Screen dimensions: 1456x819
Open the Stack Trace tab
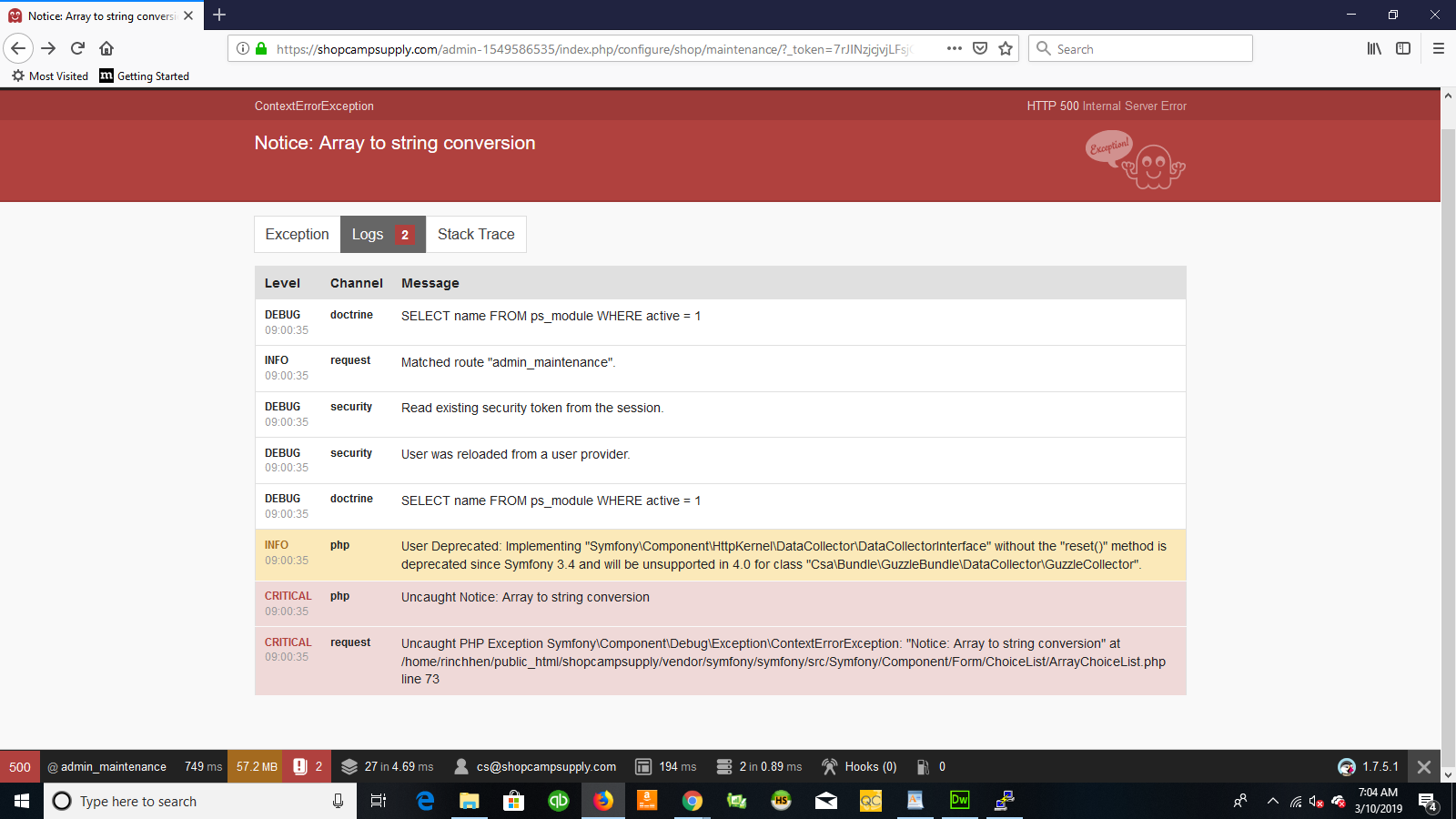point(476,234)
